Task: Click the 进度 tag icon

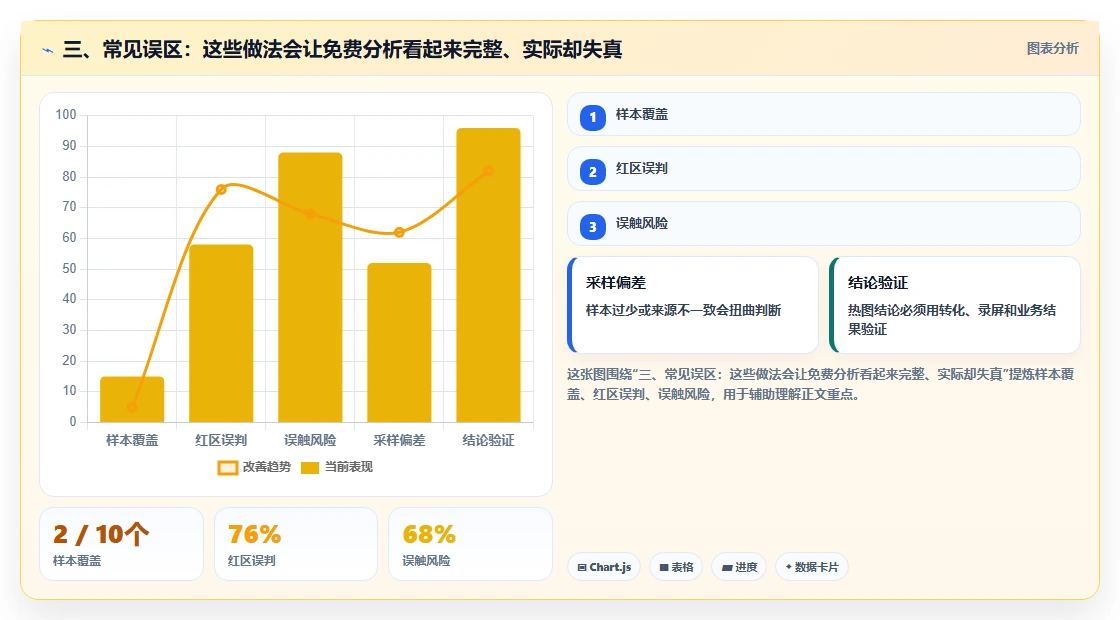Action: point(726,567)
